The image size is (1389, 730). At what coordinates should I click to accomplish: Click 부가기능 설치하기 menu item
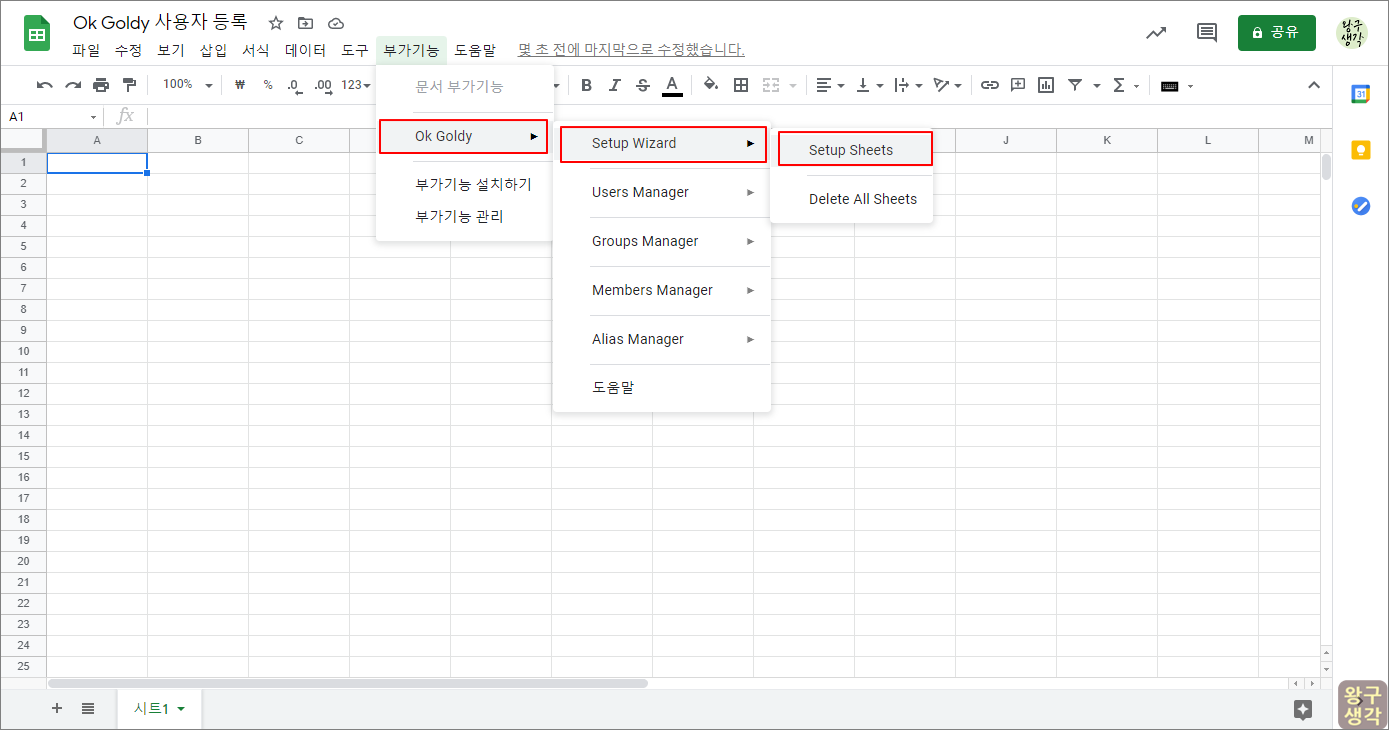point(465,184)
